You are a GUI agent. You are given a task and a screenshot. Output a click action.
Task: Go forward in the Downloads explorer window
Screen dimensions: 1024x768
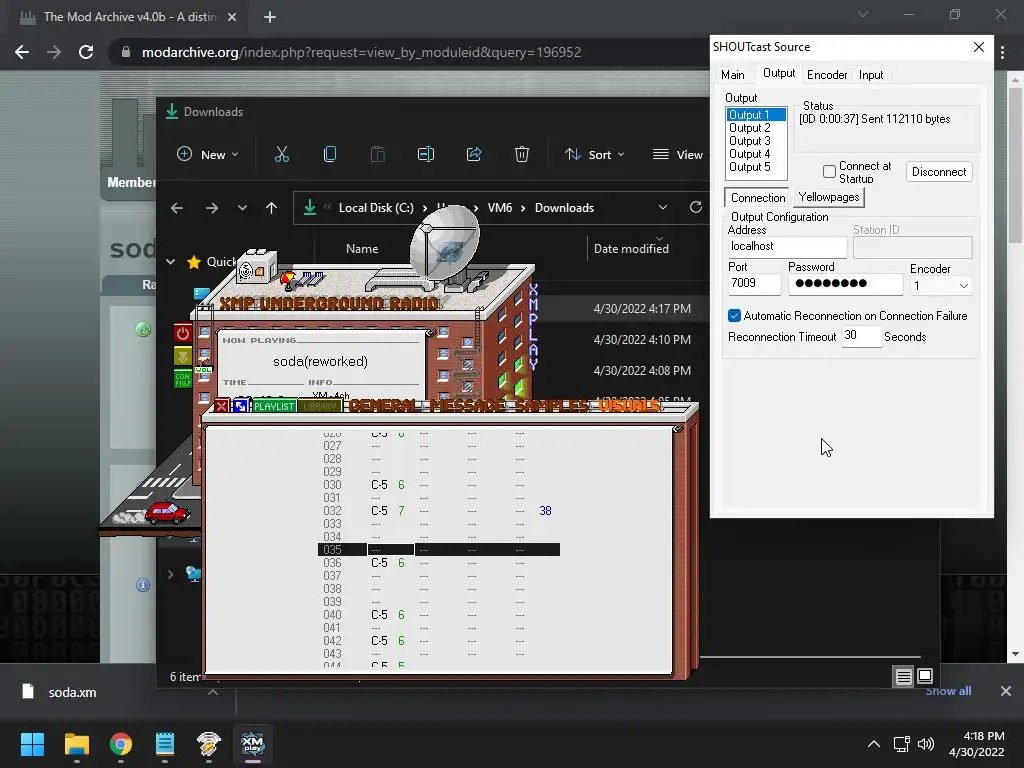[x=212, y=208]
